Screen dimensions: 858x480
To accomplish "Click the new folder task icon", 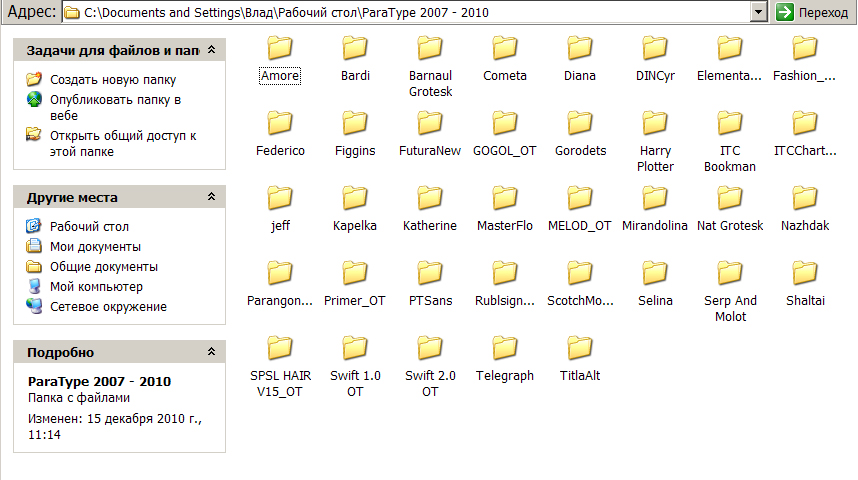I will pos(34,79).
